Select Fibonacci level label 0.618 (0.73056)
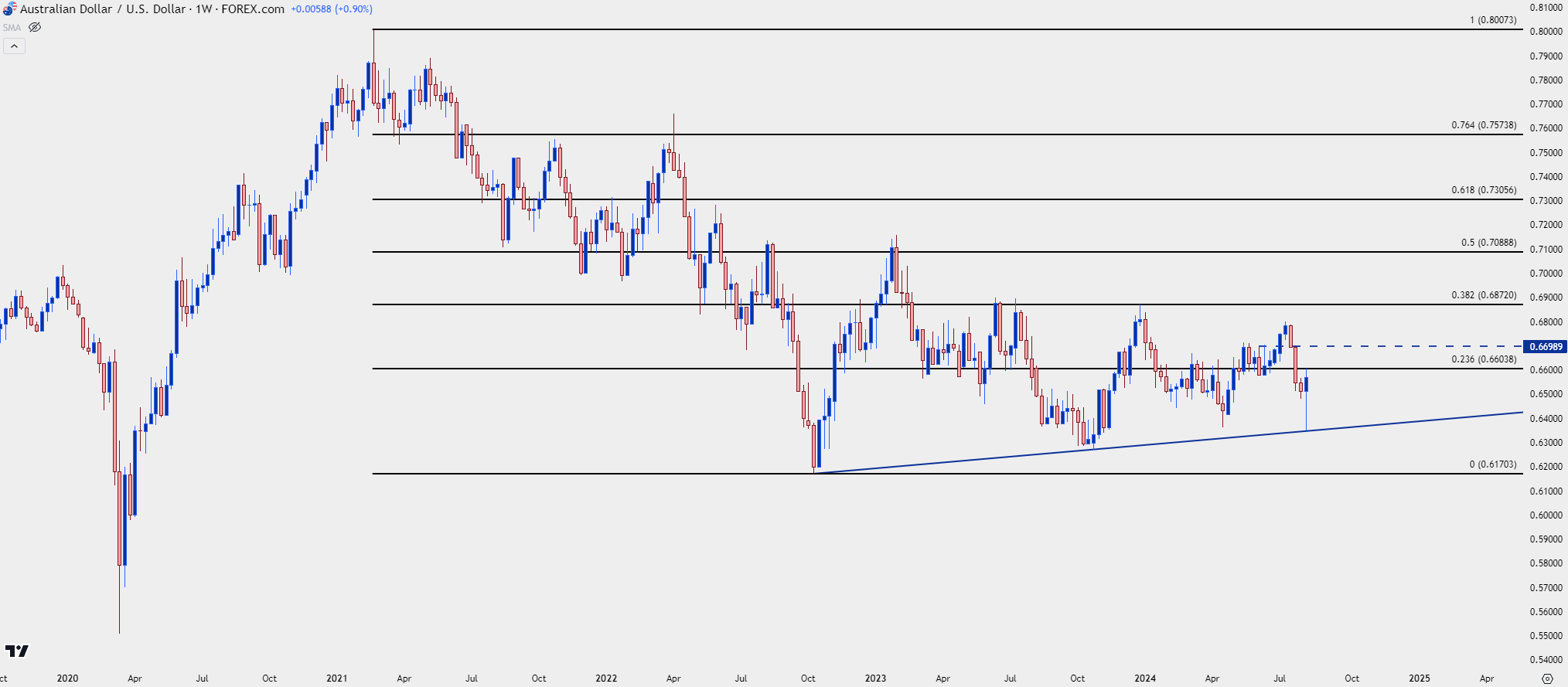This screenshot has width=1568, height=687. 1484,190
